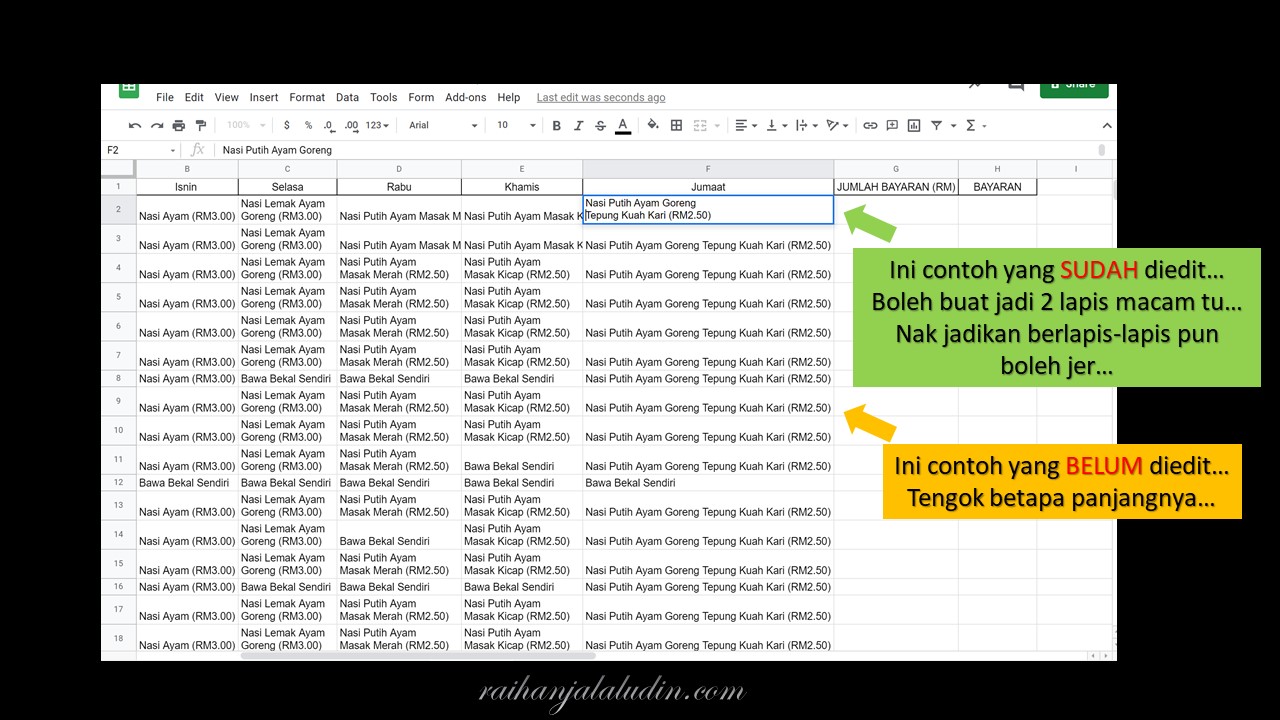Format selection as percent
The image size is (1280, 720).
click(x=308, y=126)
